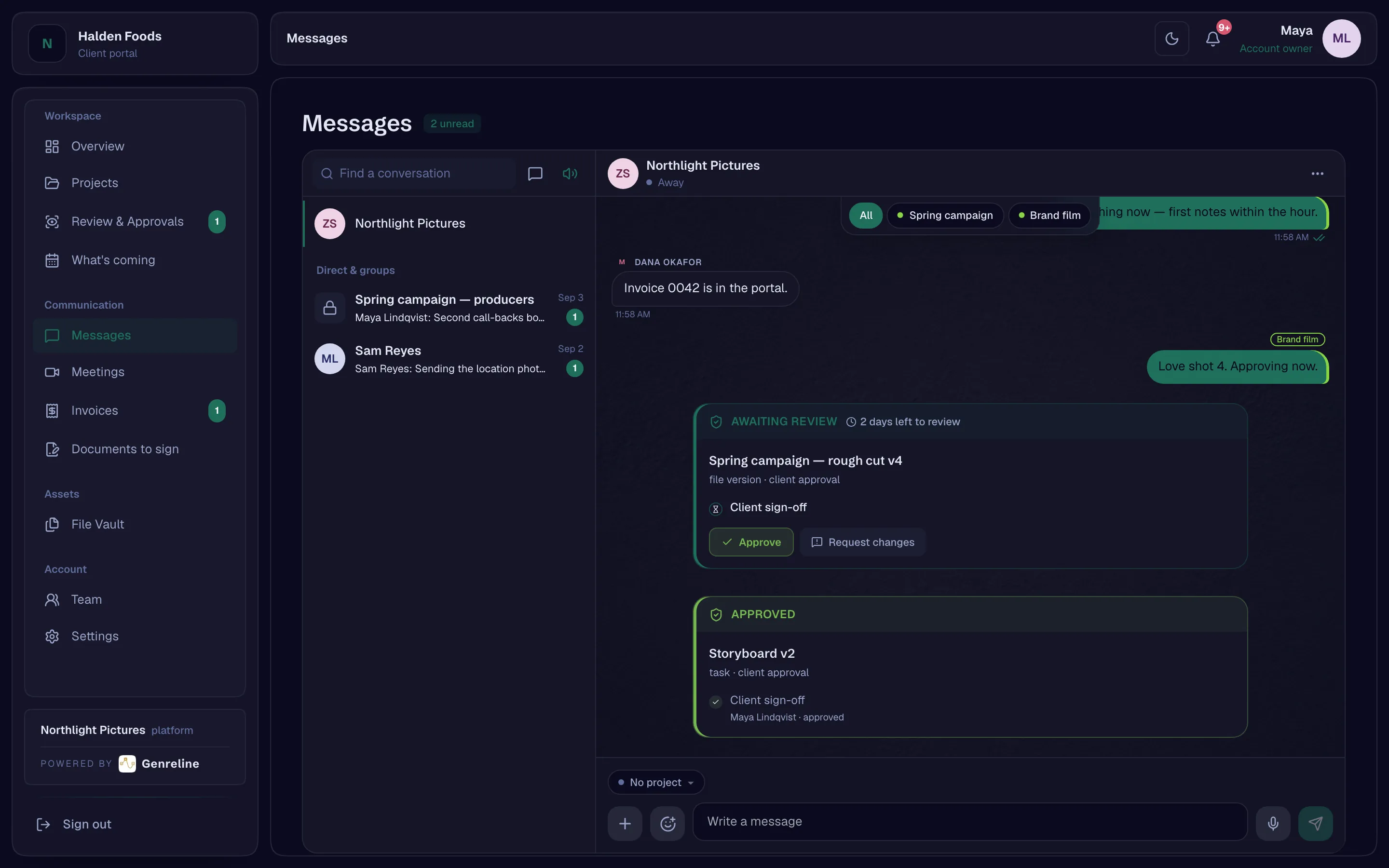Click the Northlight Pictures ZS header avatar
1389x868 pixels.
pos(623,174)
